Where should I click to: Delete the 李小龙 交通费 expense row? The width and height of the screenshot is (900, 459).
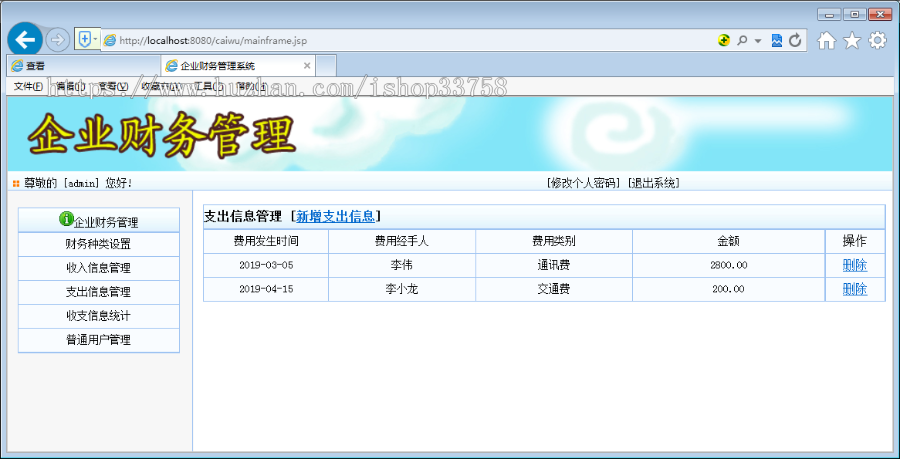855,290
